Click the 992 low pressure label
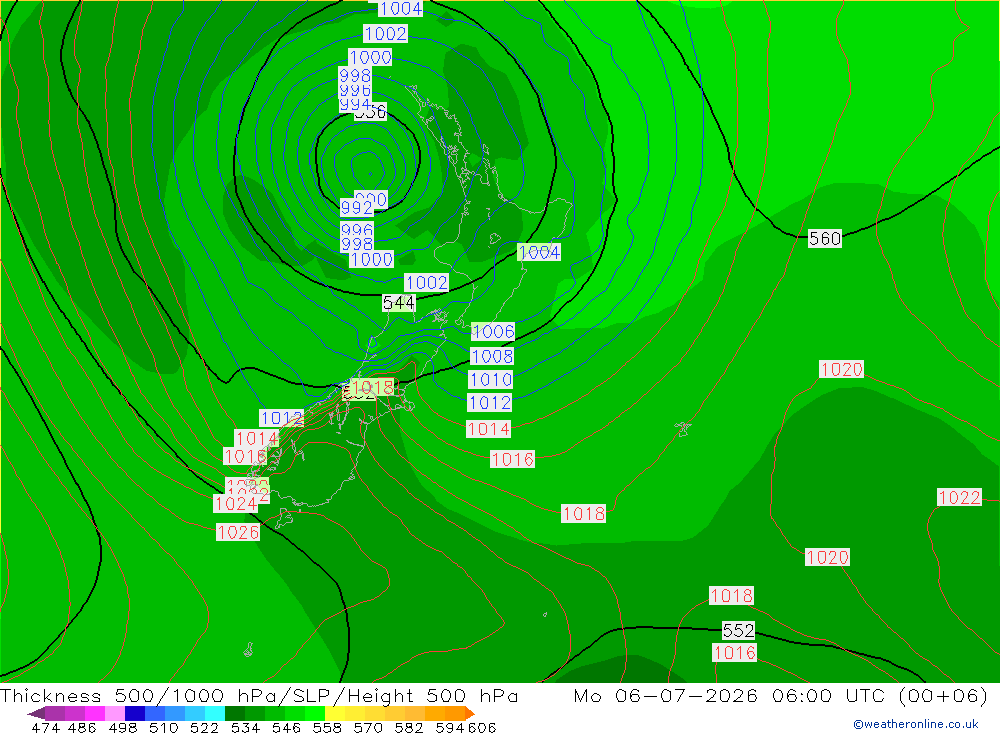The image size is (1000, 733). point(357,207)
